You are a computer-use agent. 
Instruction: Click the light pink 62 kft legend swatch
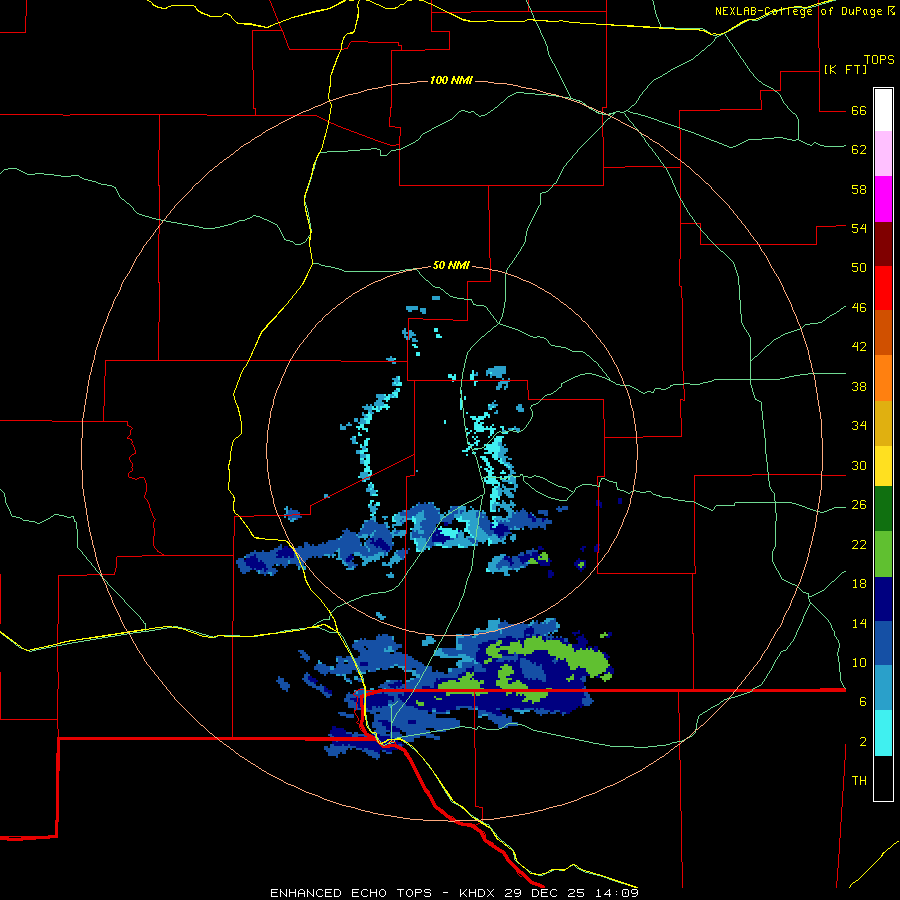pyautogui.click(x=883, y=153)
